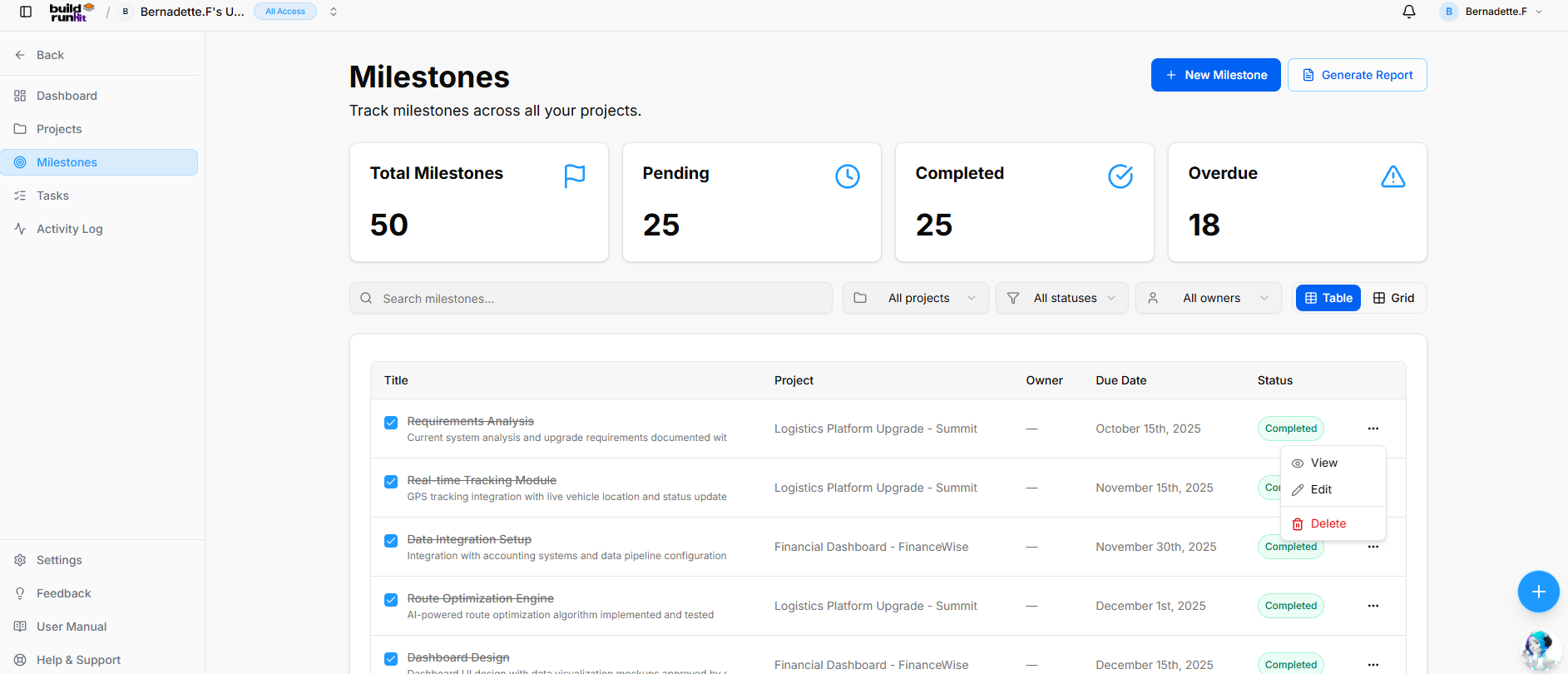Viewport: 1568px width, 674px height.
Task: Click the build runit logo
Action: pos(72,12)
